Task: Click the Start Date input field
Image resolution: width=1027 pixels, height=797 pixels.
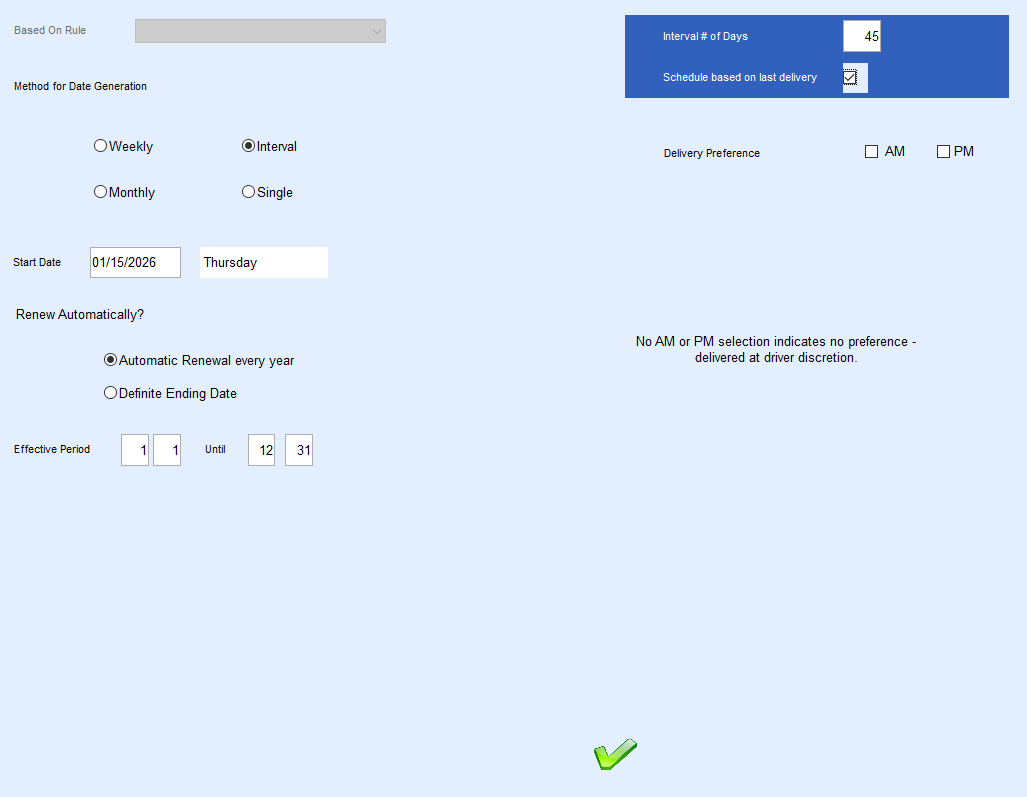Action: coord(136,263)
